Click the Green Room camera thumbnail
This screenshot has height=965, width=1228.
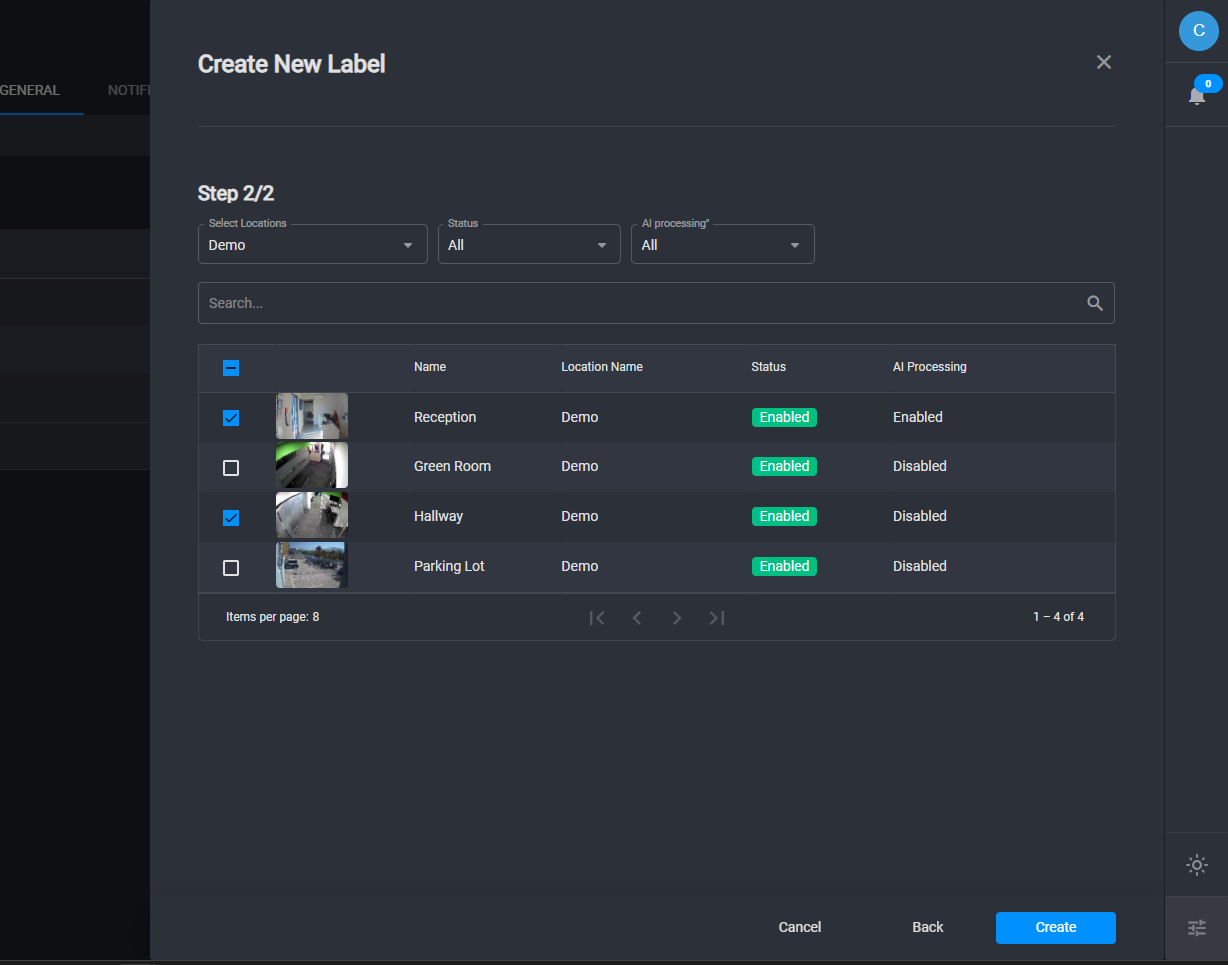click(312, 466)
